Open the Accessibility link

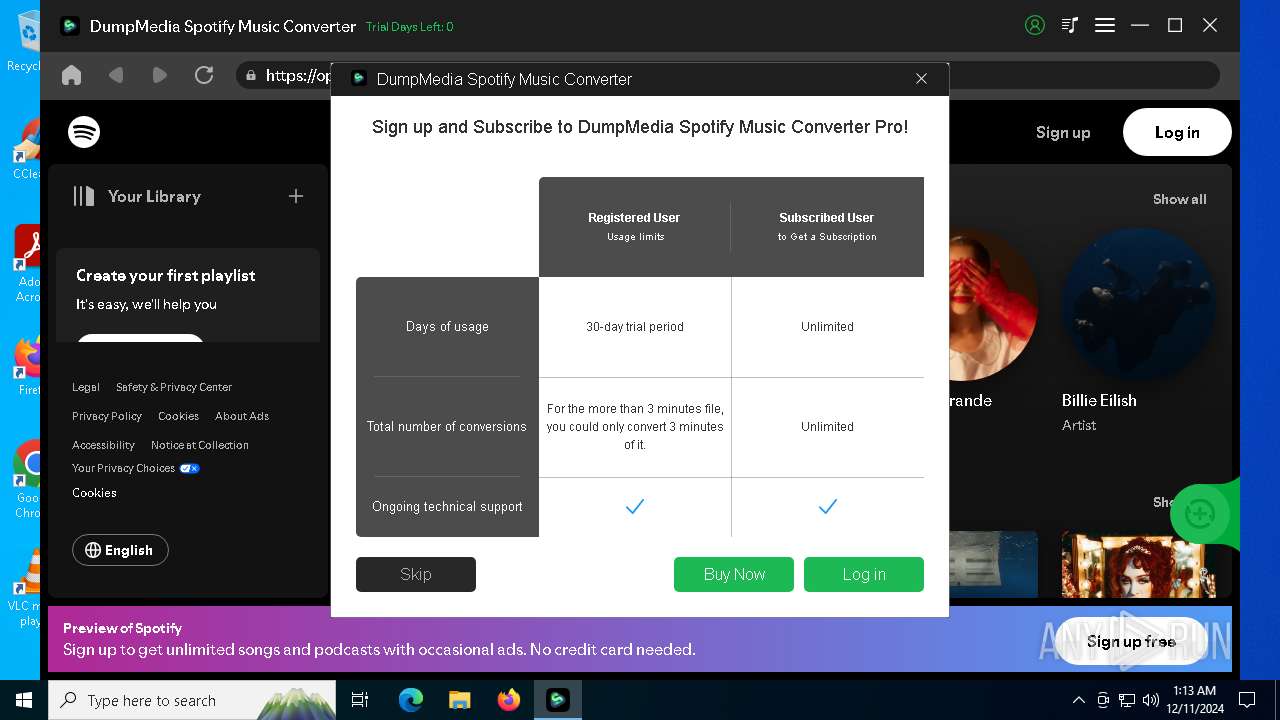pyautogui.click(x=103, y=445)
